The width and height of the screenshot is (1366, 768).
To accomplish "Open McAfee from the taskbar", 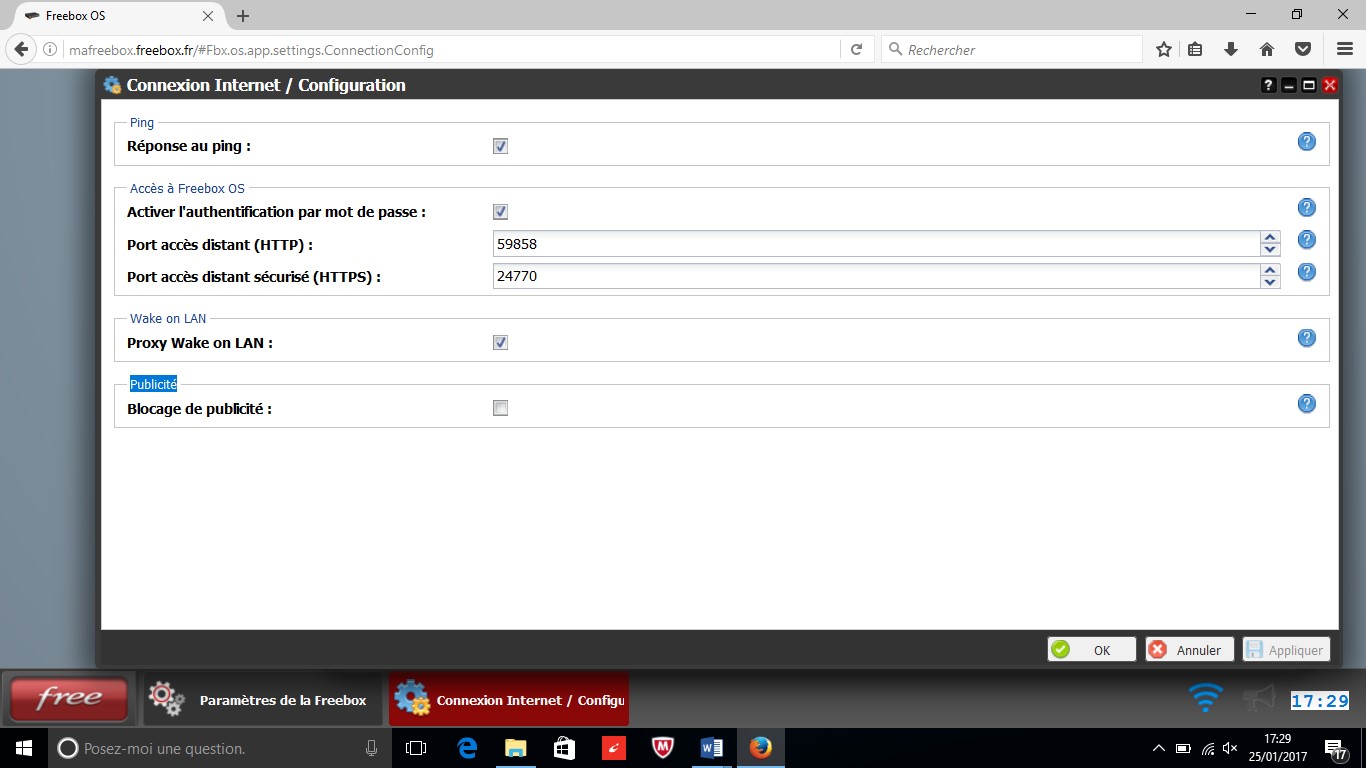I will point(662,748).
